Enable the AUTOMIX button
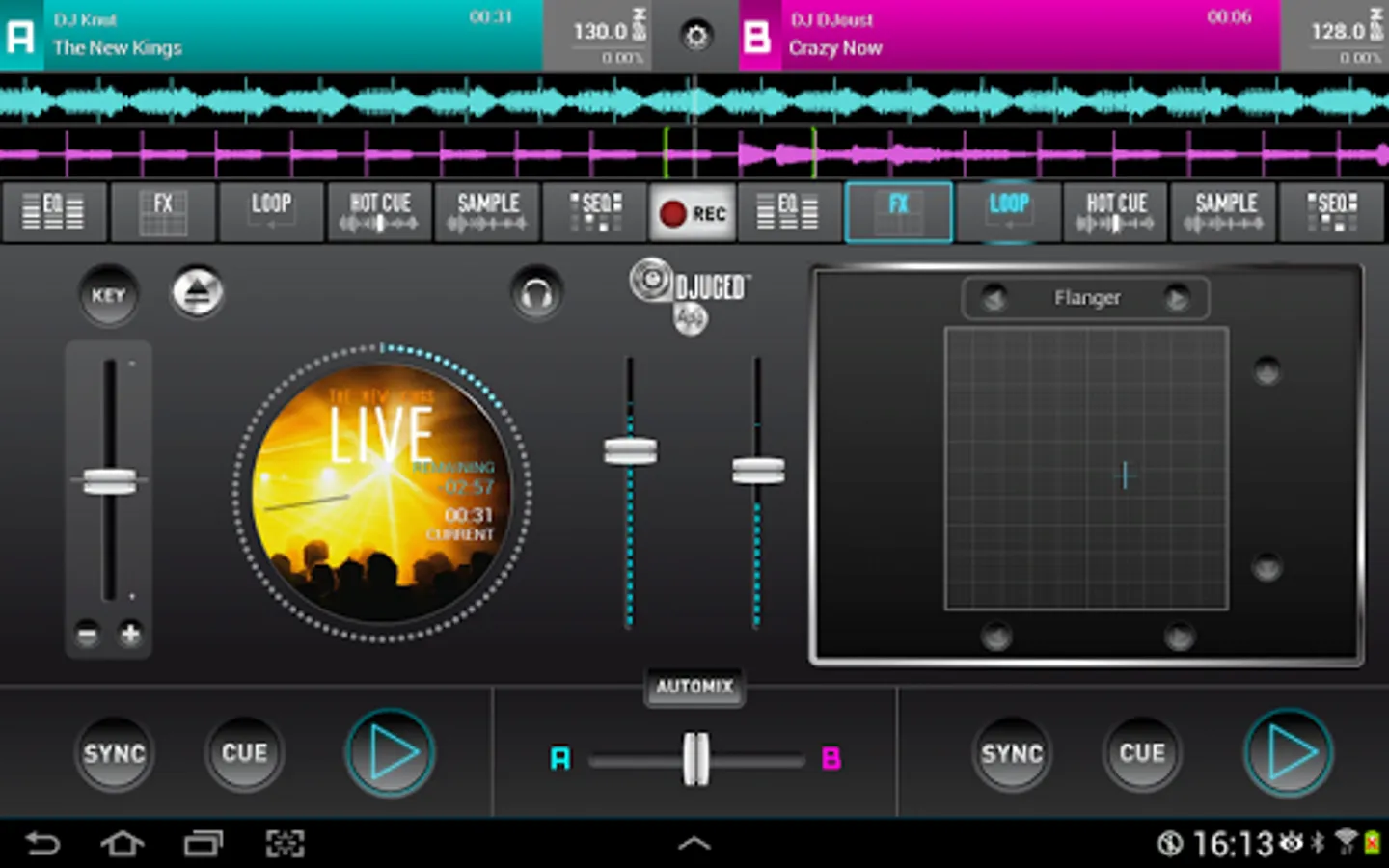Image resolution: width=1389 pixels, height=868 pixels. 694,687
